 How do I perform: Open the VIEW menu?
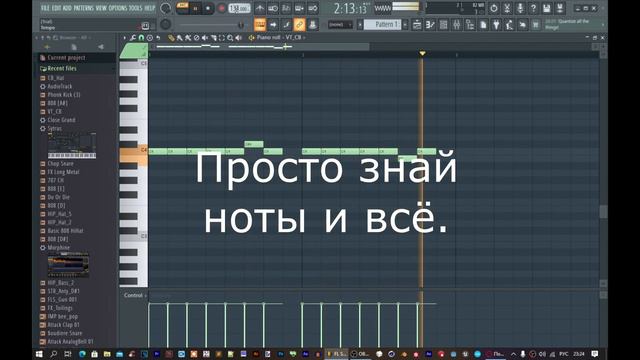tap(101, 8)
